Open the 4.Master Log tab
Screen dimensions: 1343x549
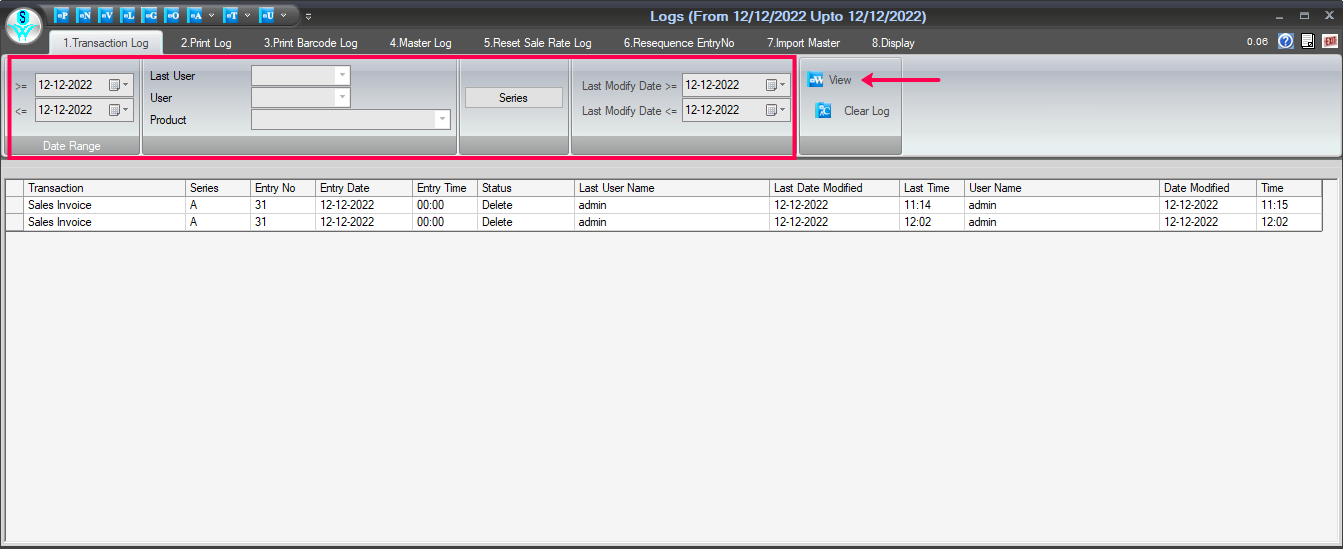click(x=420, y=43)
